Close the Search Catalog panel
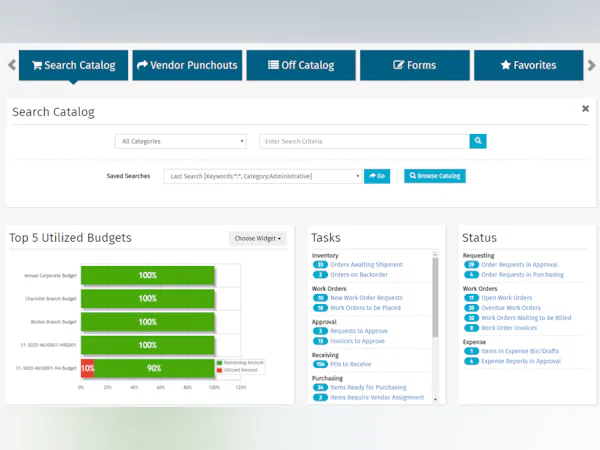The image size is (600, 450). pos(585,109)
